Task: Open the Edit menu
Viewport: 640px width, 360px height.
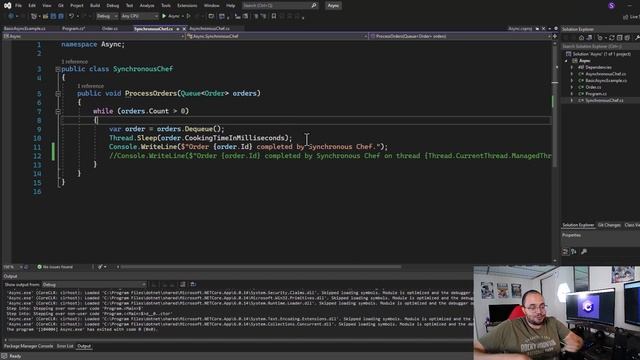Action: [32, 6]
